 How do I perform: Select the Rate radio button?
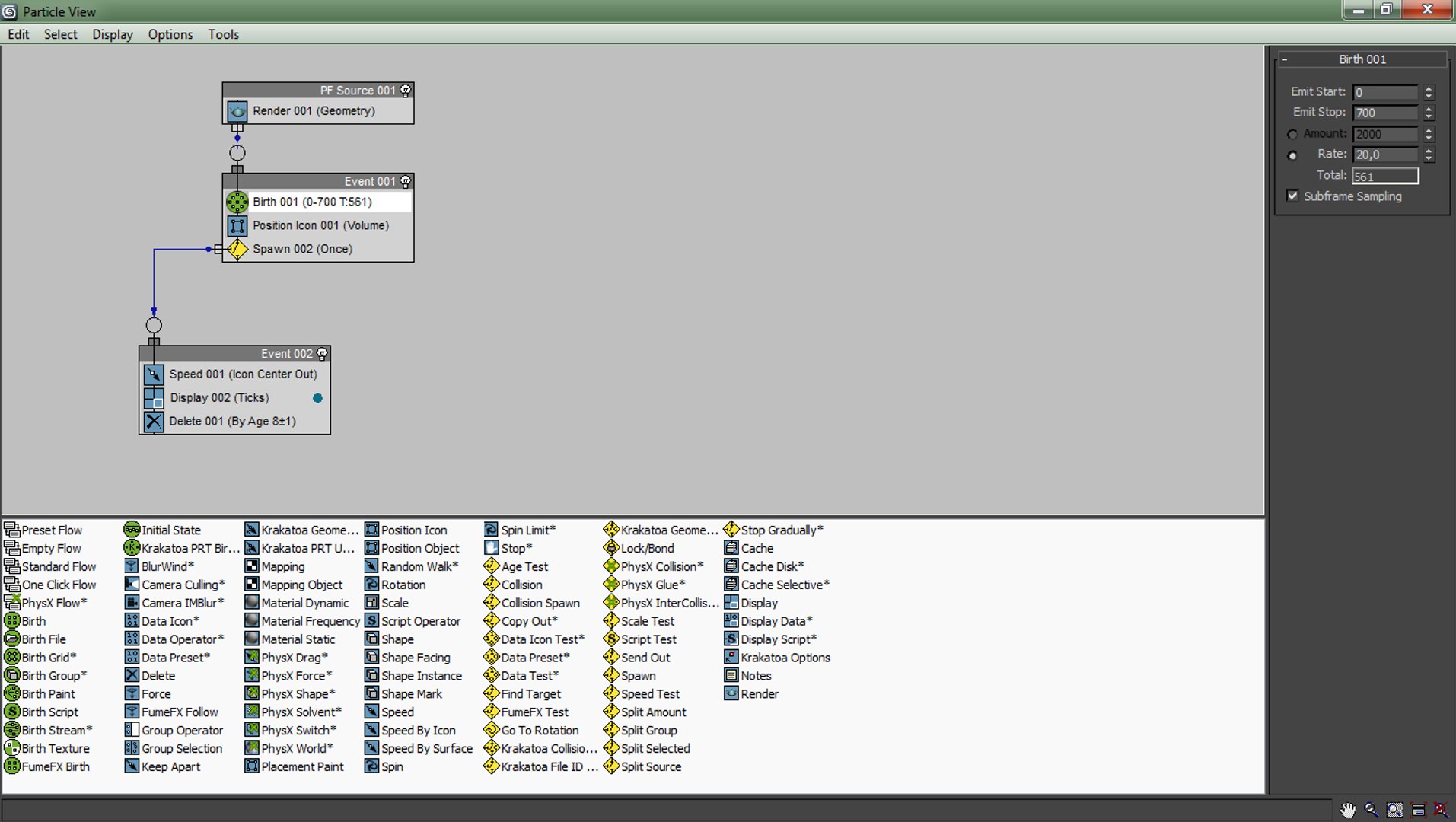tap(1292, 155)
